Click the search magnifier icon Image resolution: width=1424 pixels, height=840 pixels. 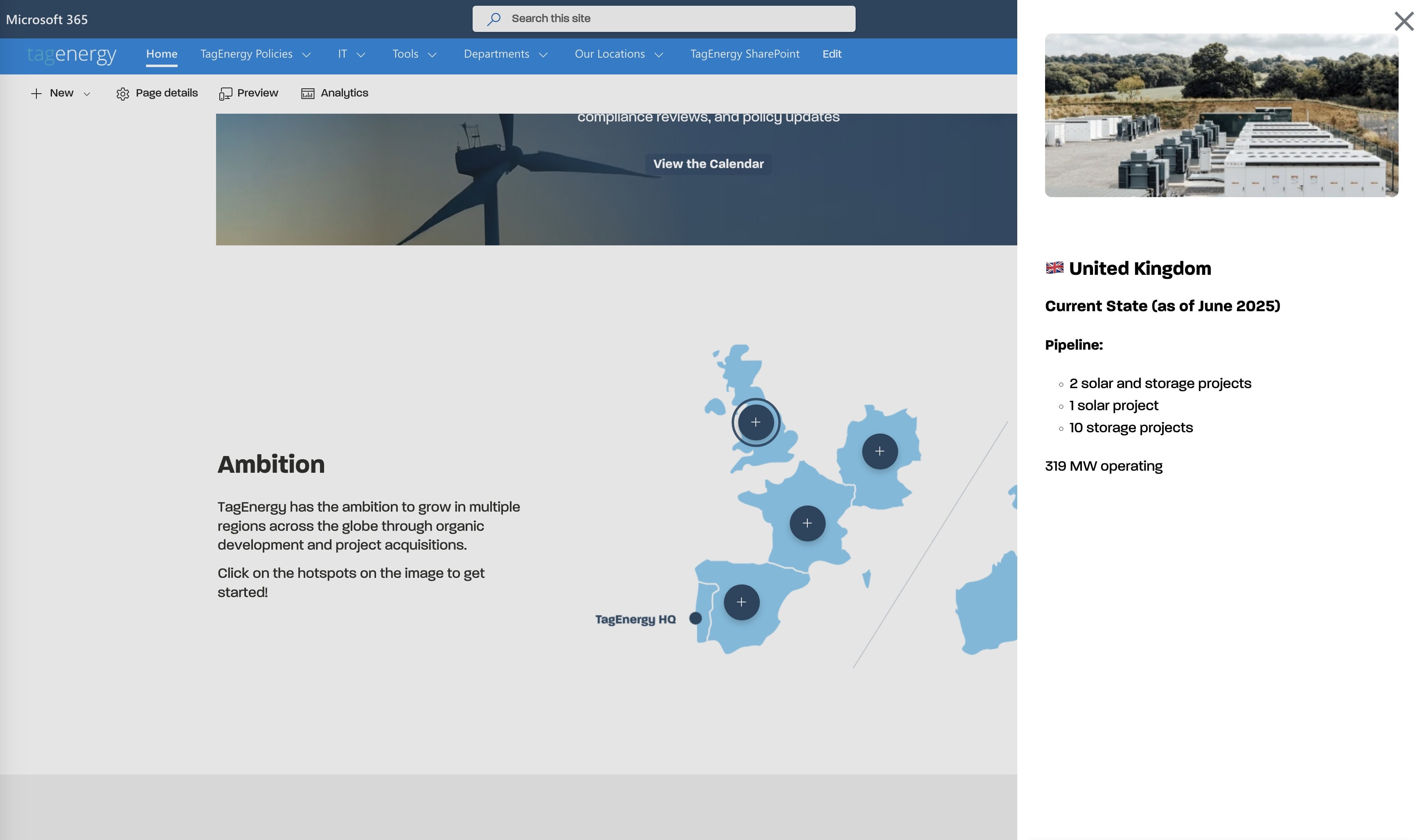pos(494,18)
